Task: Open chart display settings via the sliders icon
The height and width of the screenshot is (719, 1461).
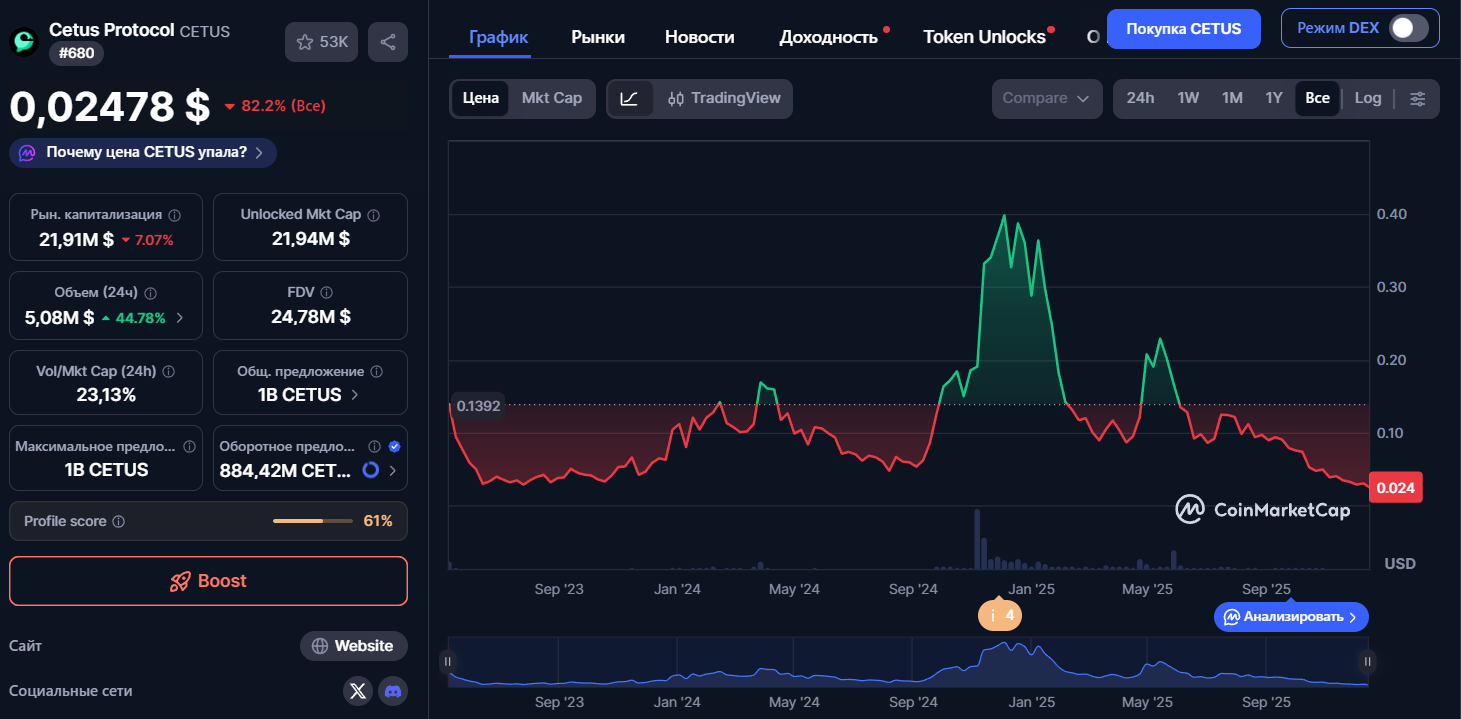Action: (1418, 98)
